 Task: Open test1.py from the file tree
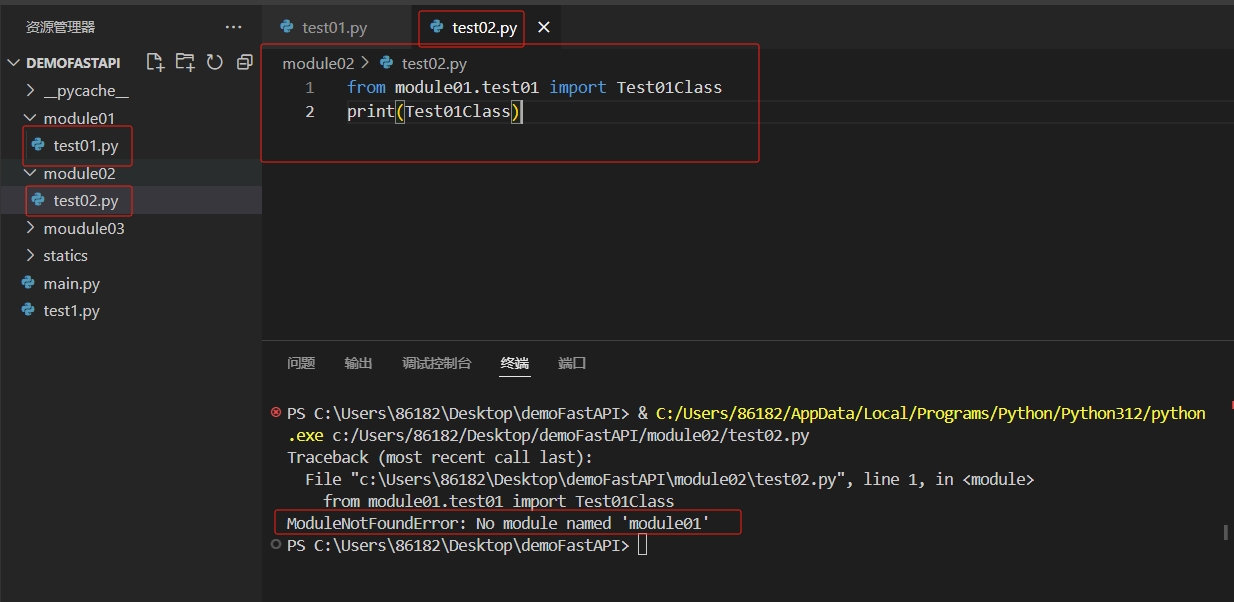coord(71,310)
